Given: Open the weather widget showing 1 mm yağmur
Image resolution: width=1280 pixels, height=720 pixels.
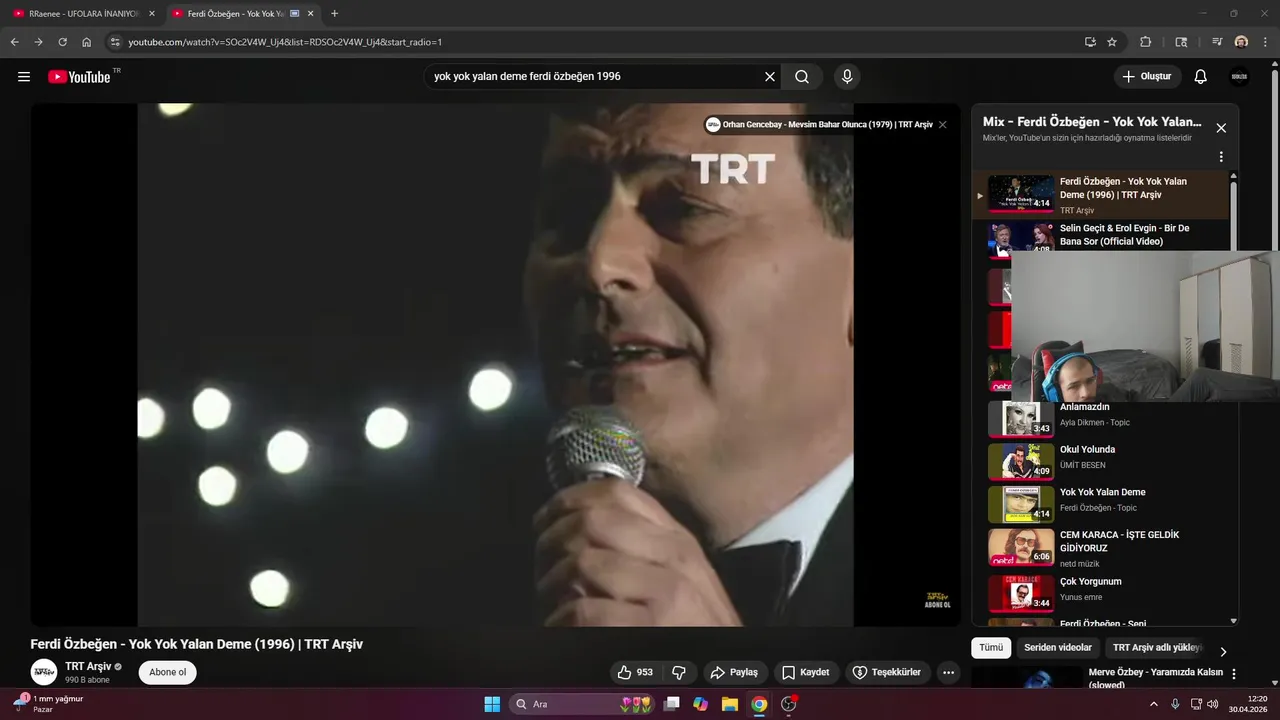Looking at the screenshot, I should pos(50,703).
